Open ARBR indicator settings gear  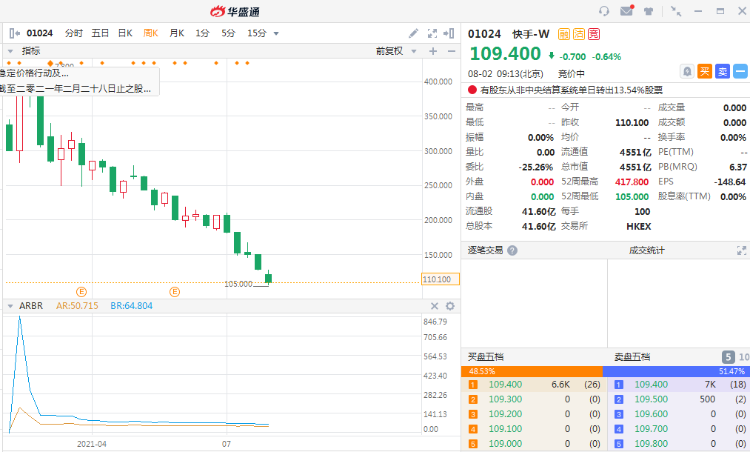[x=450, y=306]
